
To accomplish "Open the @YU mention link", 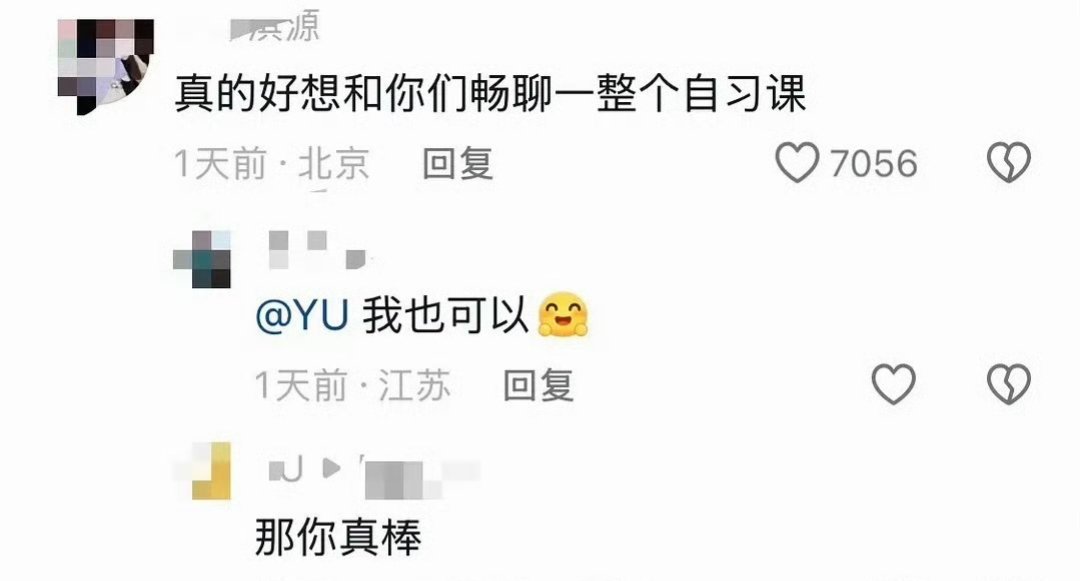I will click(x=302, y=315).
